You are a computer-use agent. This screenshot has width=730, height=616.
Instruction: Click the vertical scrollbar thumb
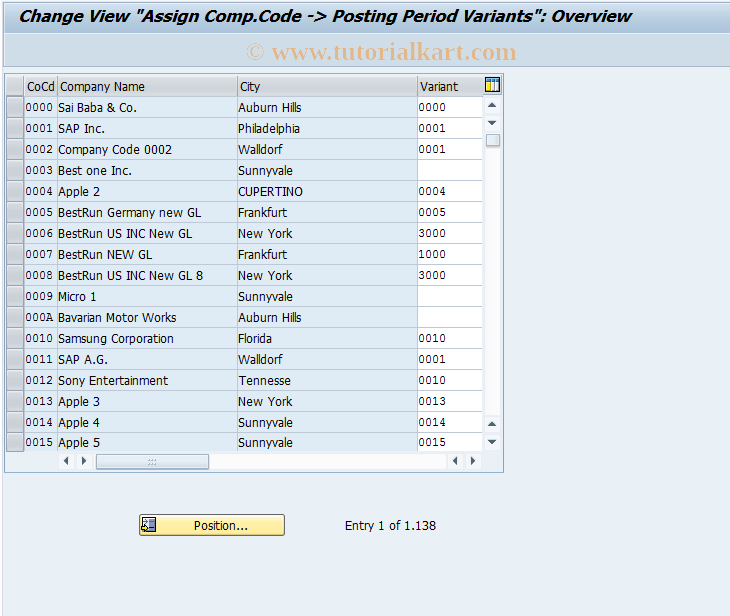coord(493,140)
